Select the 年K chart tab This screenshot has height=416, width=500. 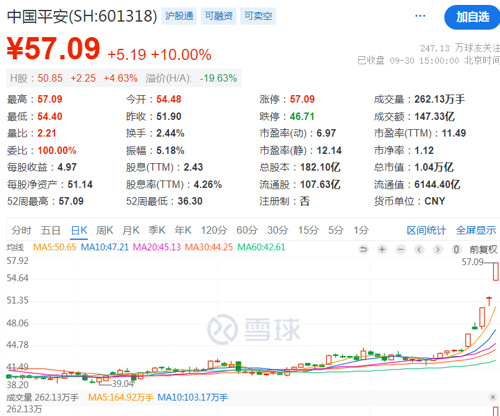[183, 230]
